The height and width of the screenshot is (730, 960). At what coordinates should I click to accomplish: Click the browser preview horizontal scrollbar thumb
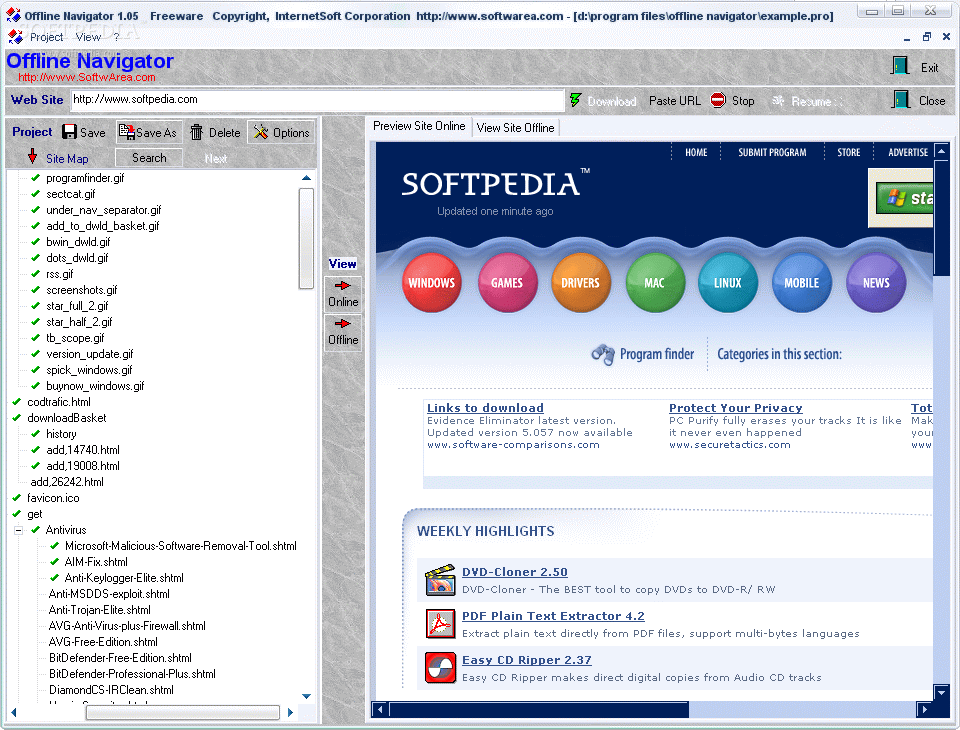point(539,709)
